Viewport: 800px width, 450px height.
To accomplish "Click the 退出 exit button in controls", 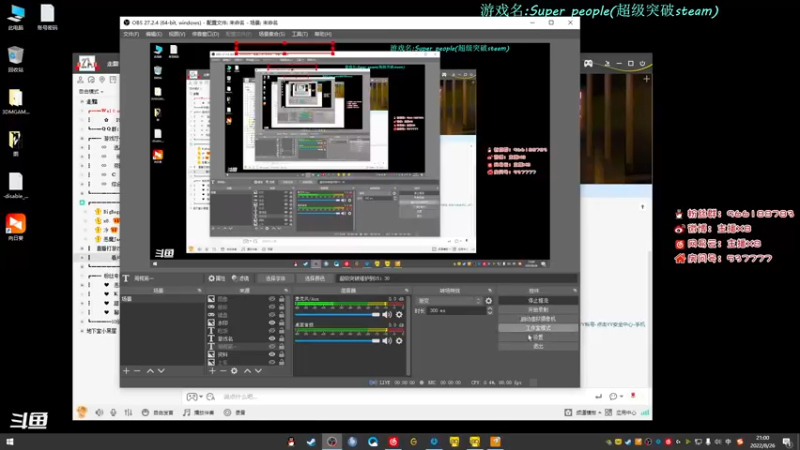I will click(538, 346).
